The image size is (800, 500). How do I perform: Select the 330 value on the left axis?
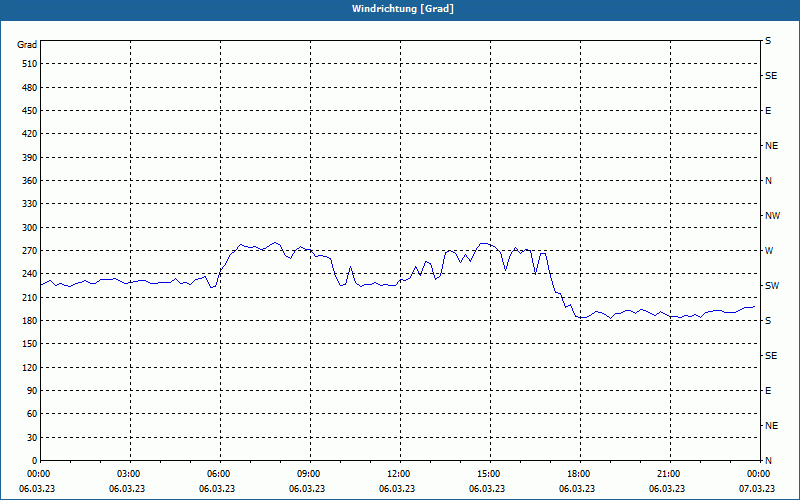[x=29, y=204]
